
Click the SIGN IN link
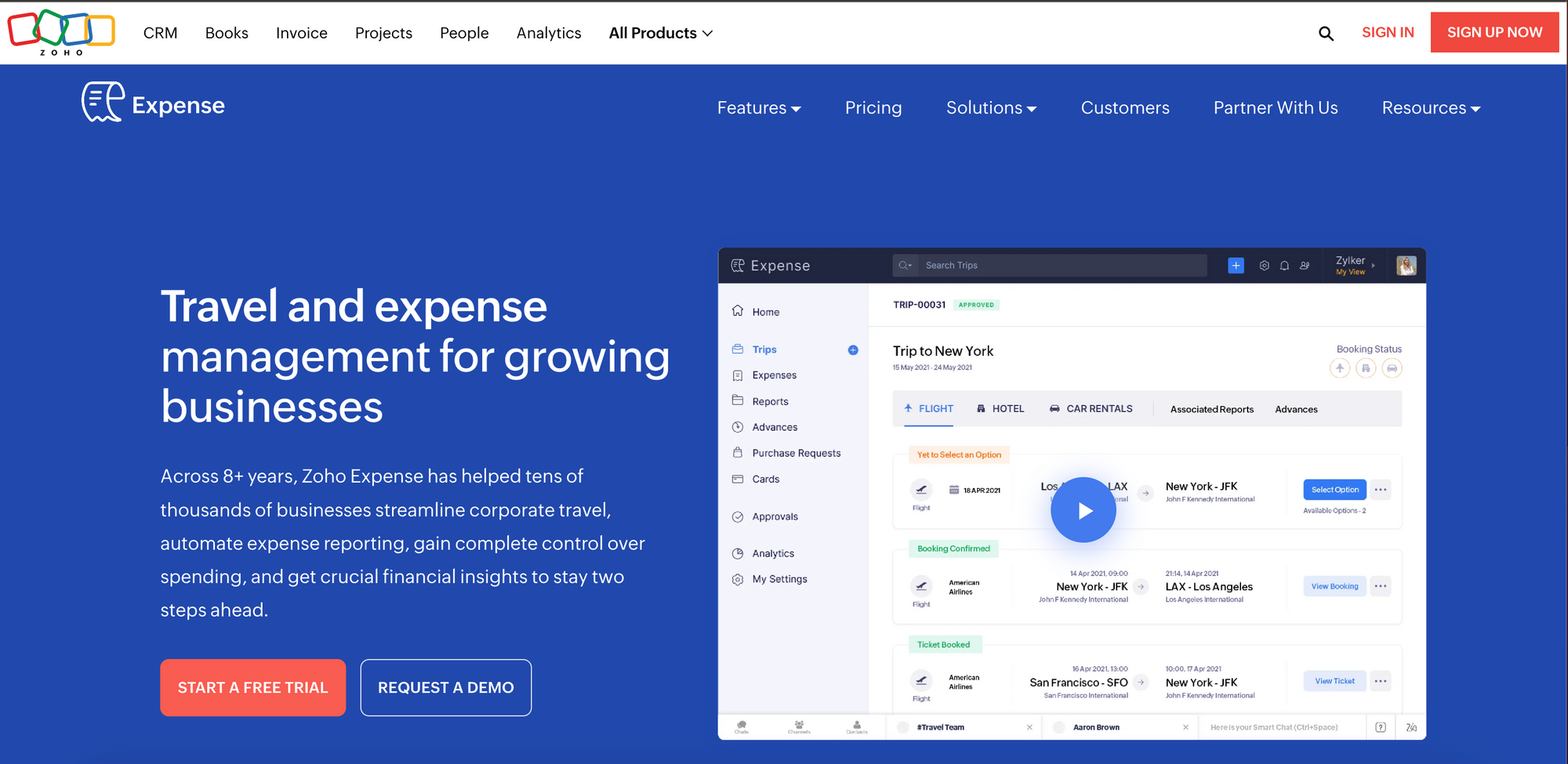[x=1388, y=32]
